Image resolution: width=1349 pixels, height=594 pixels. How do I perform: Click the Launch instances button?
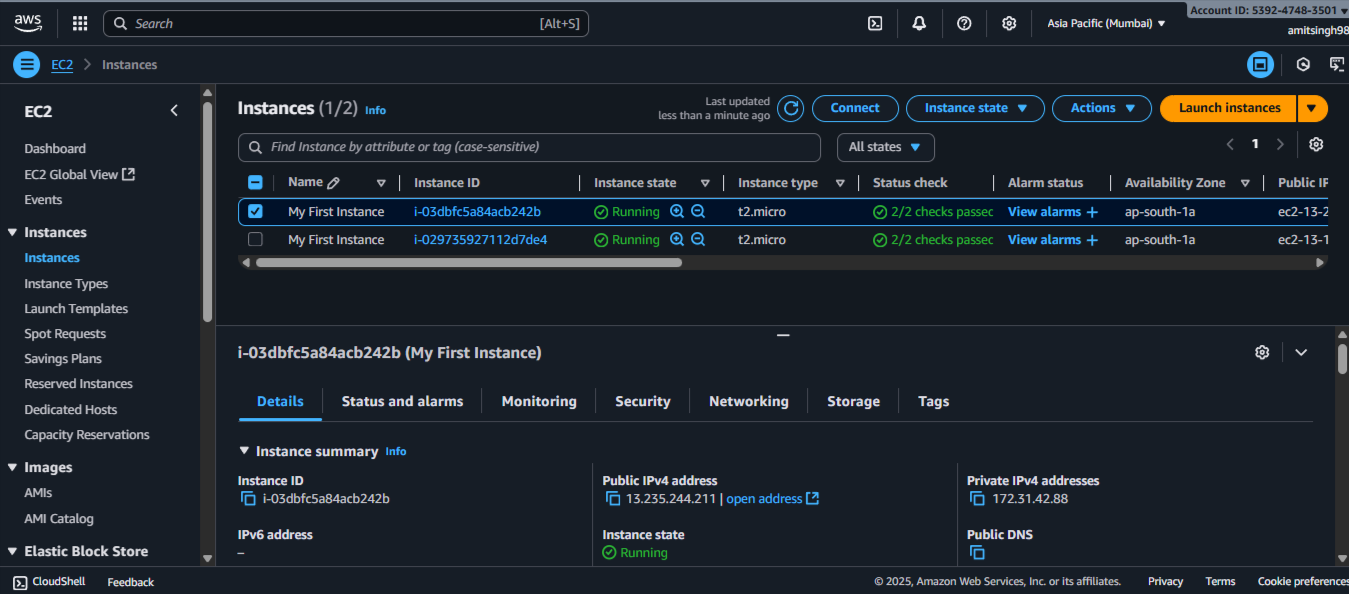coord(1229,108)
